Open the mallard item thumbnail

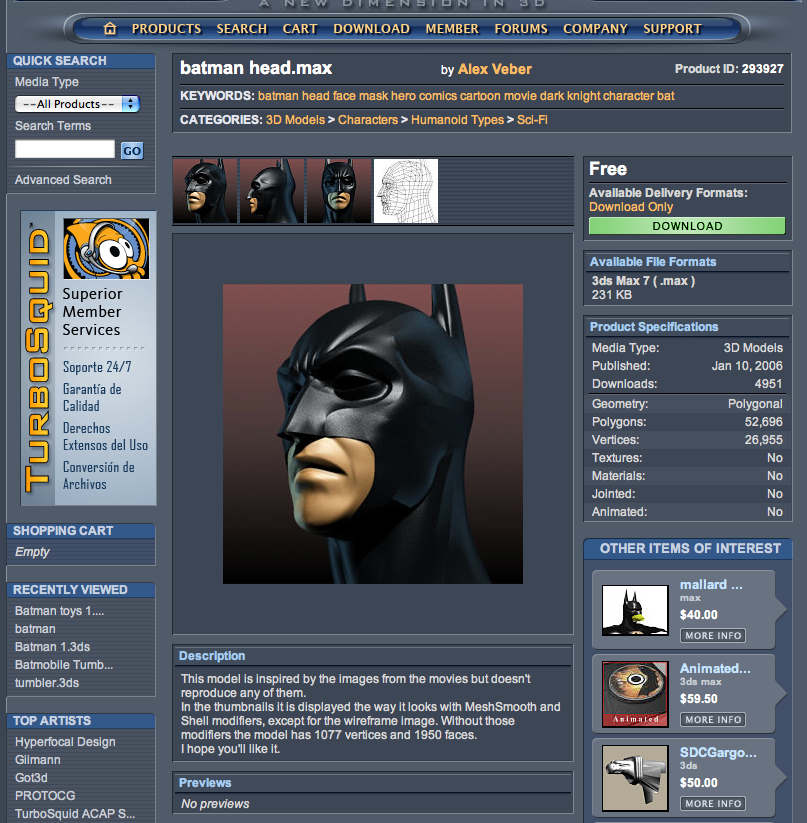coord(635,610)
